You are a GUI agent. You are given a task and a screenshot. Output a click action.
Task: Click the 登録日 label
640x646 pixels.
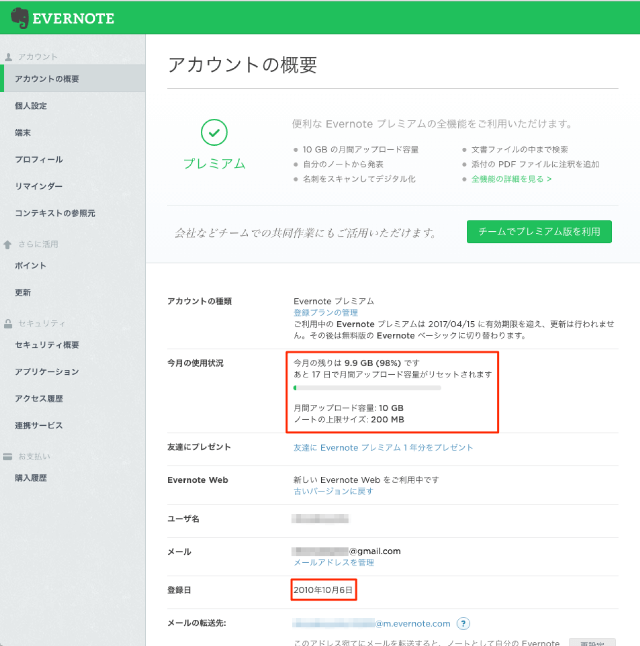click(x=179, y=590)
